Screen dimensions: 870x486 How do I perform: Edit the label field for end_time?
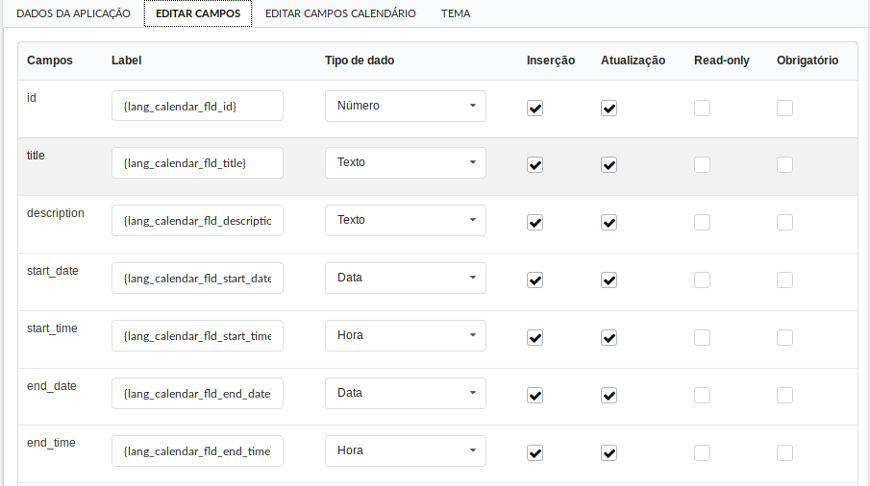pos(198,451)
